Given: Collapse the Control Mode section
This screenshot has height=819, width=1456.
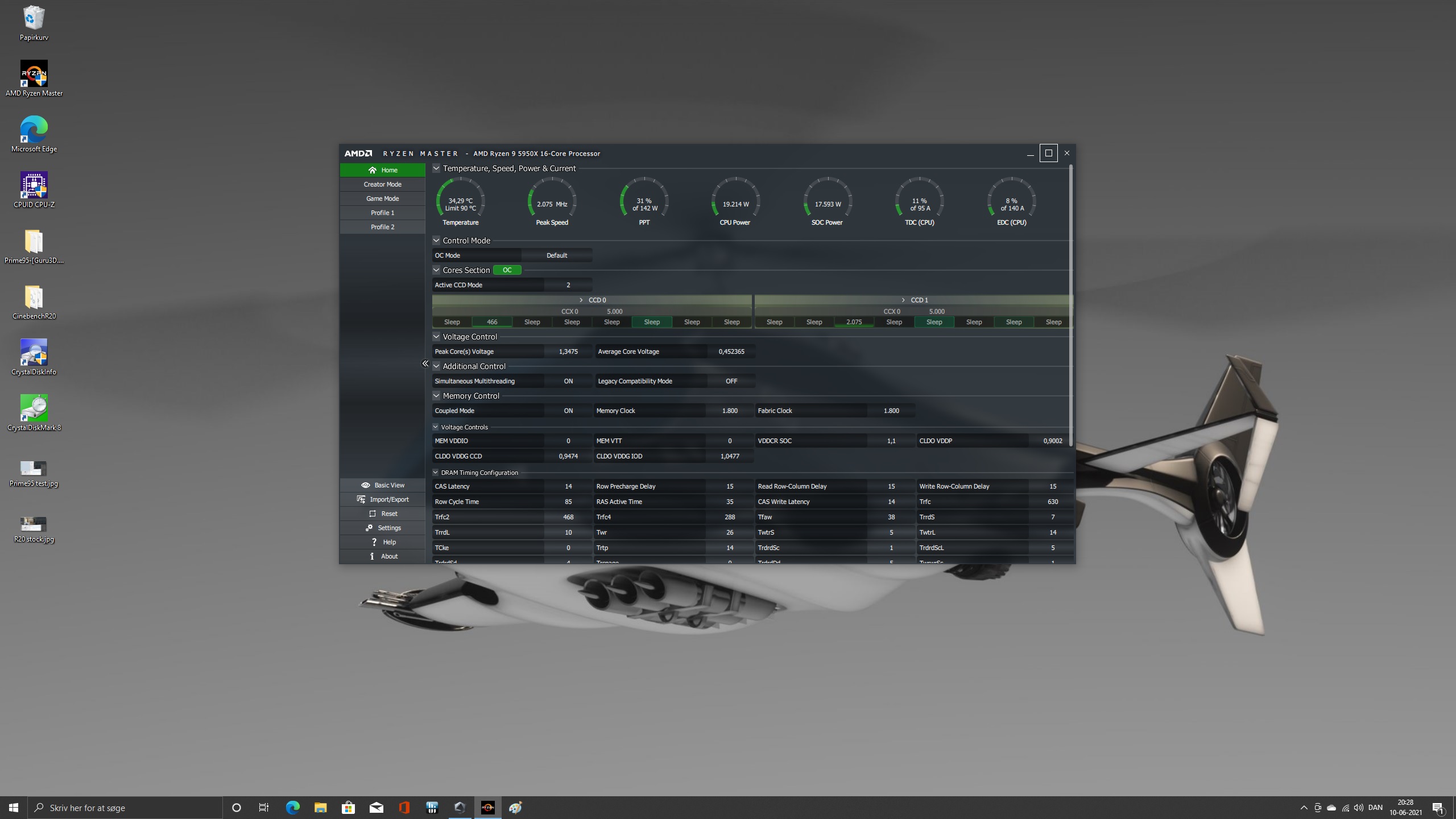Looking at the screenshot, I should pyautogui.click(x=436, y=241).
